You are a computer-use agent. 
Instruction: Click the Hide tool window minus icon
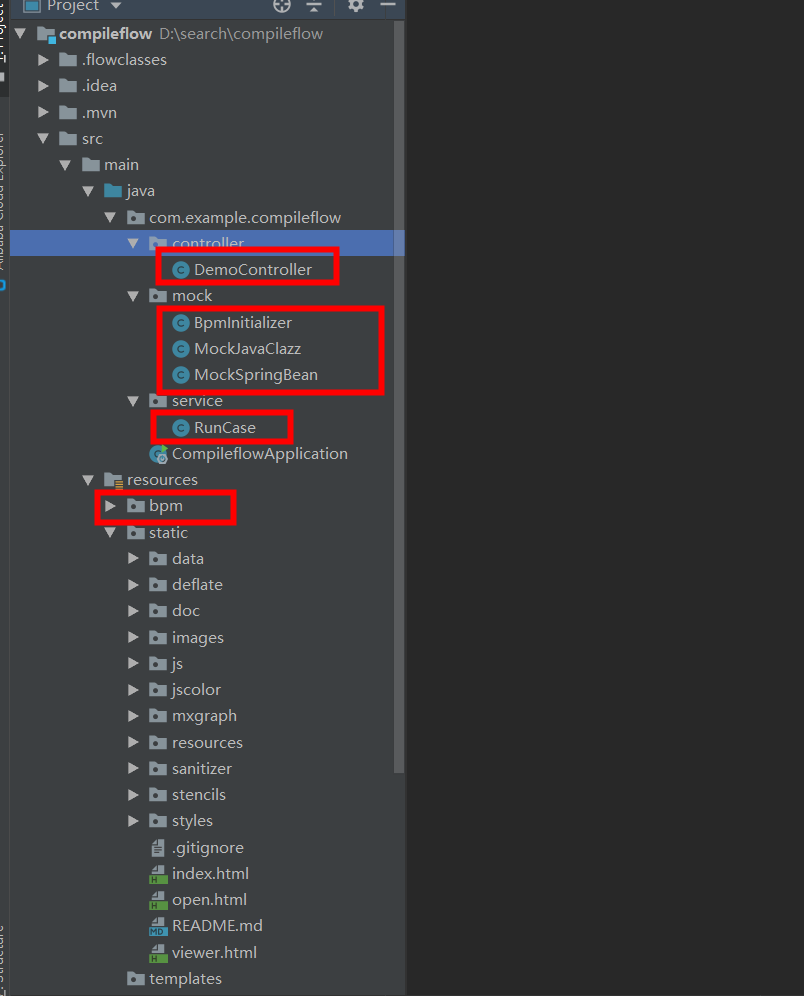pyautogui.click(x=390, y=7)
